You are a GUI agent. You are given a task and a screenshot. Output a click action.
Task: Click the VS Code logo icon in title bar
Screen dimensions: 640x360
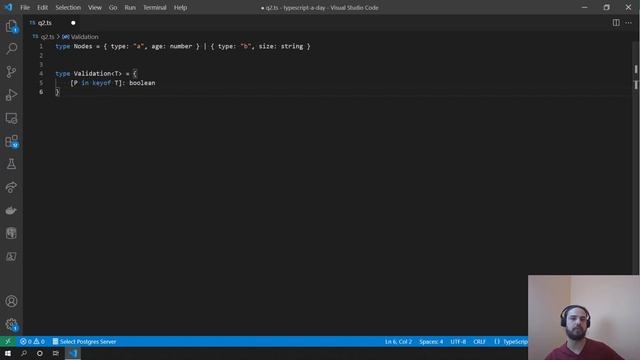pos(8,7)
